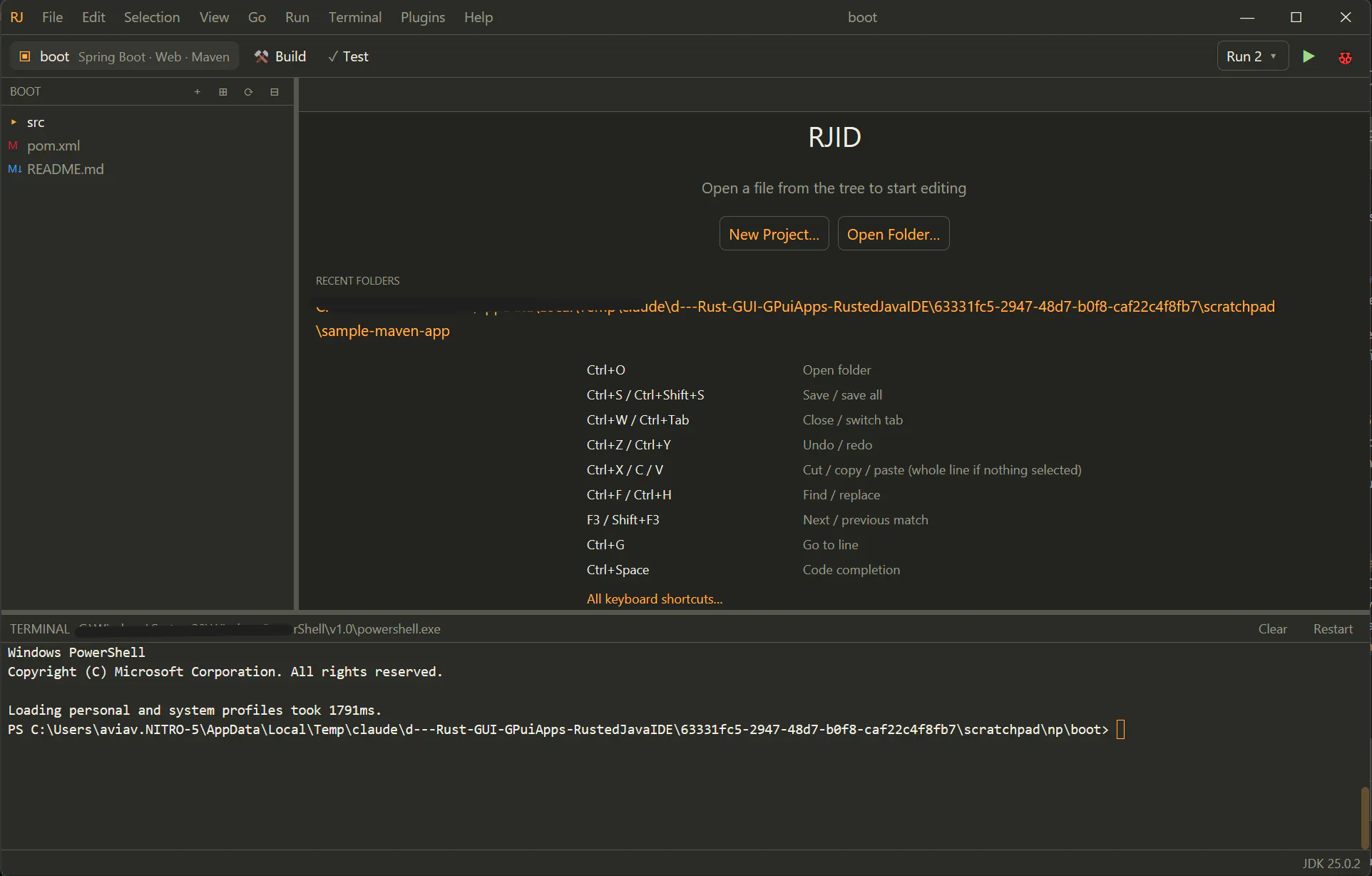Click the New Project... button
Viewport: 1372px width, 876px height.
click(774, 234)
